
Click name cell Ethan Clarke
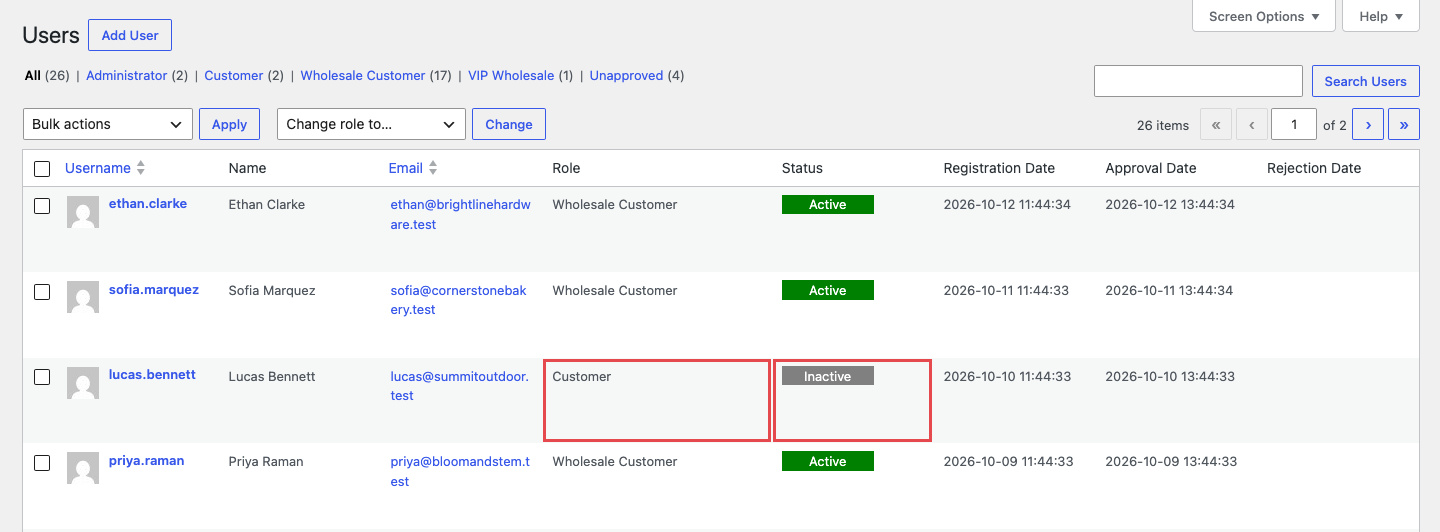click(x=267, y=204)
